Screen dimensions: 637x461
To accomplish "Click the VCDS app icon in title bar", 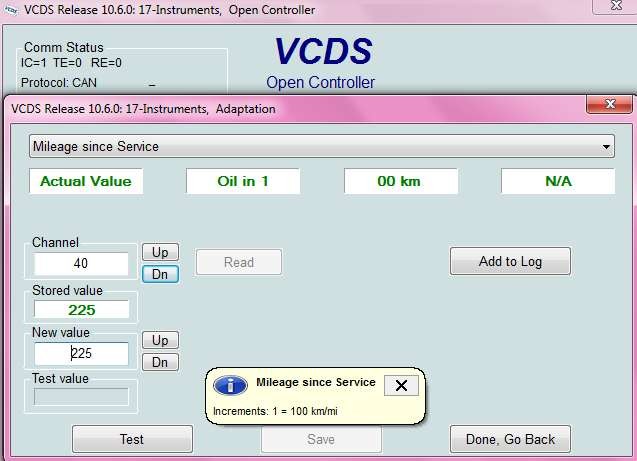I will coord(11,10).
